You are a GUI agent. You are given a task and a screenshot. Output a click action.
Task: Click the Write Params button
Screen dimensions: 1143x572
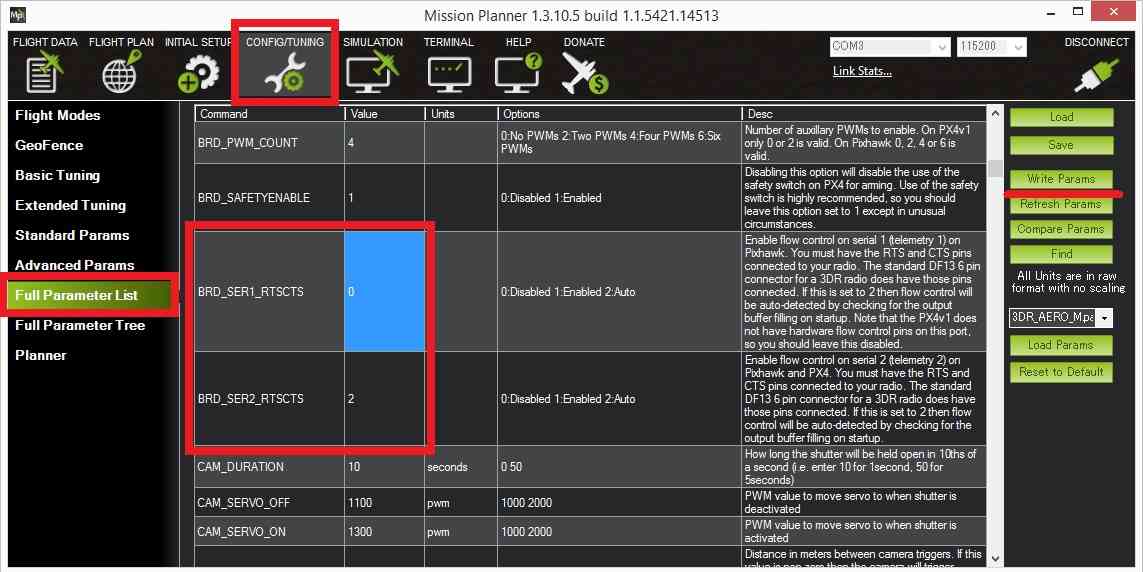coord(1061,179)
